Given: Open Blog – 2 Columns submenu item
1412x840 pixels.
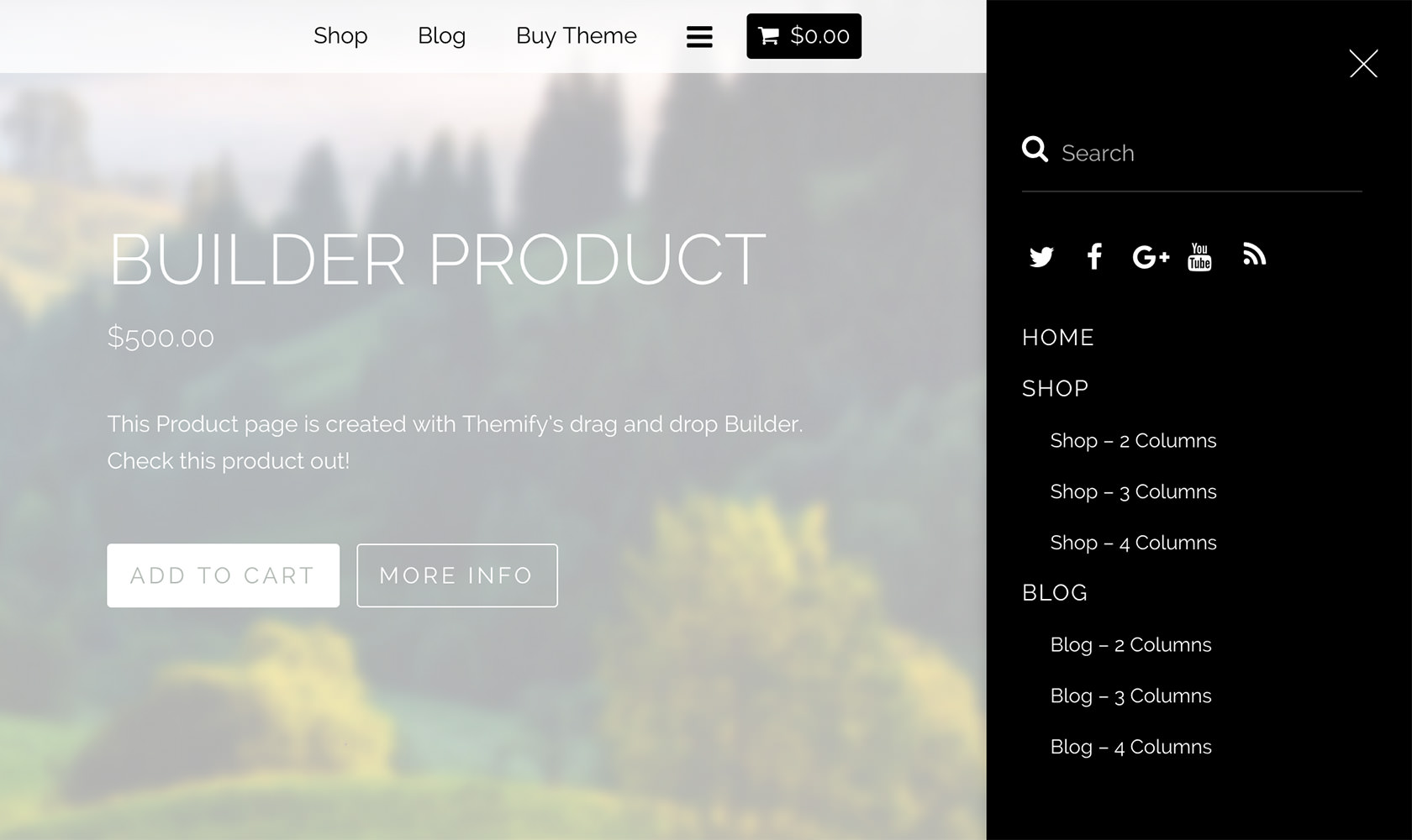Looking at the screenshot, I should pyautogui.click(x=1130, y=644).
